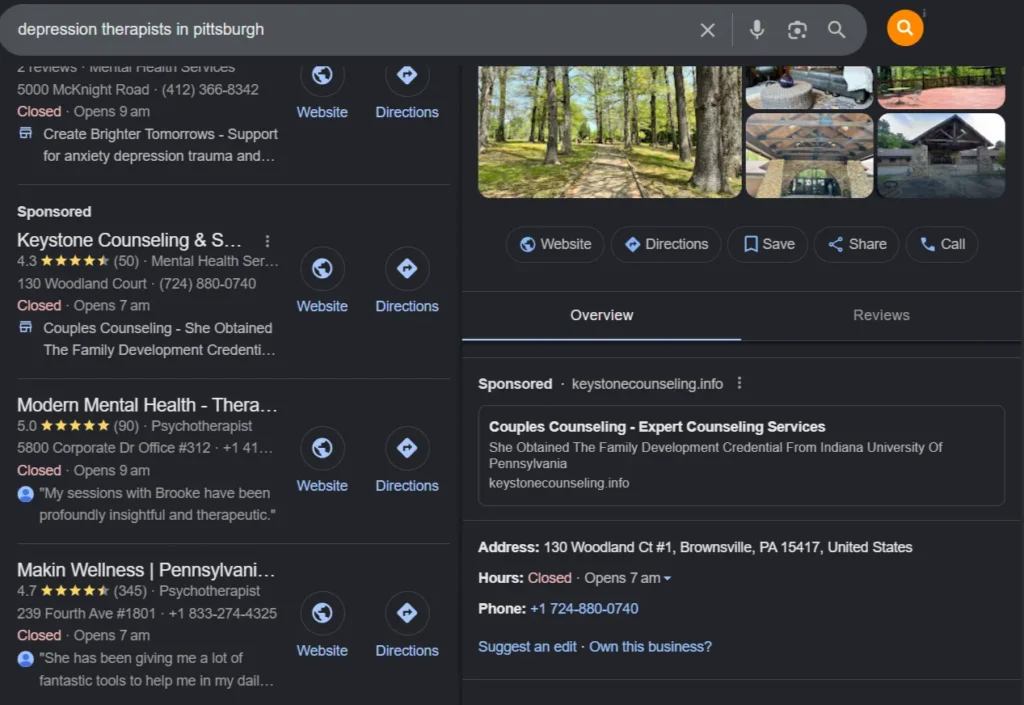The image size is (1024, 705).
Task: Click the orange search button
Action: click(x=904, y=28)
